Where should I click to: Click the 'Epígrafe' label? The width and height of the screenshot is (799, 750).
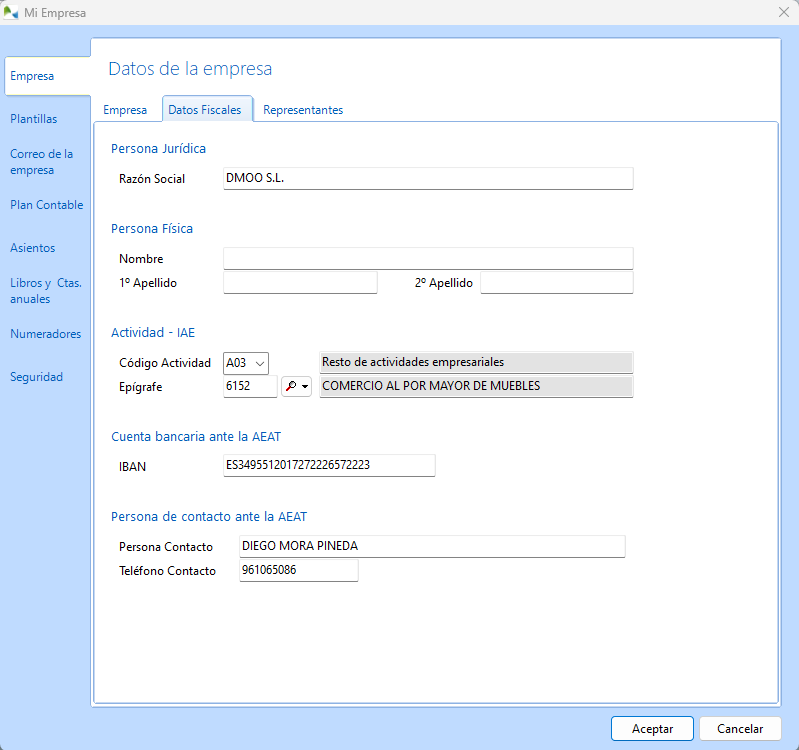click(x=141, y=387)
